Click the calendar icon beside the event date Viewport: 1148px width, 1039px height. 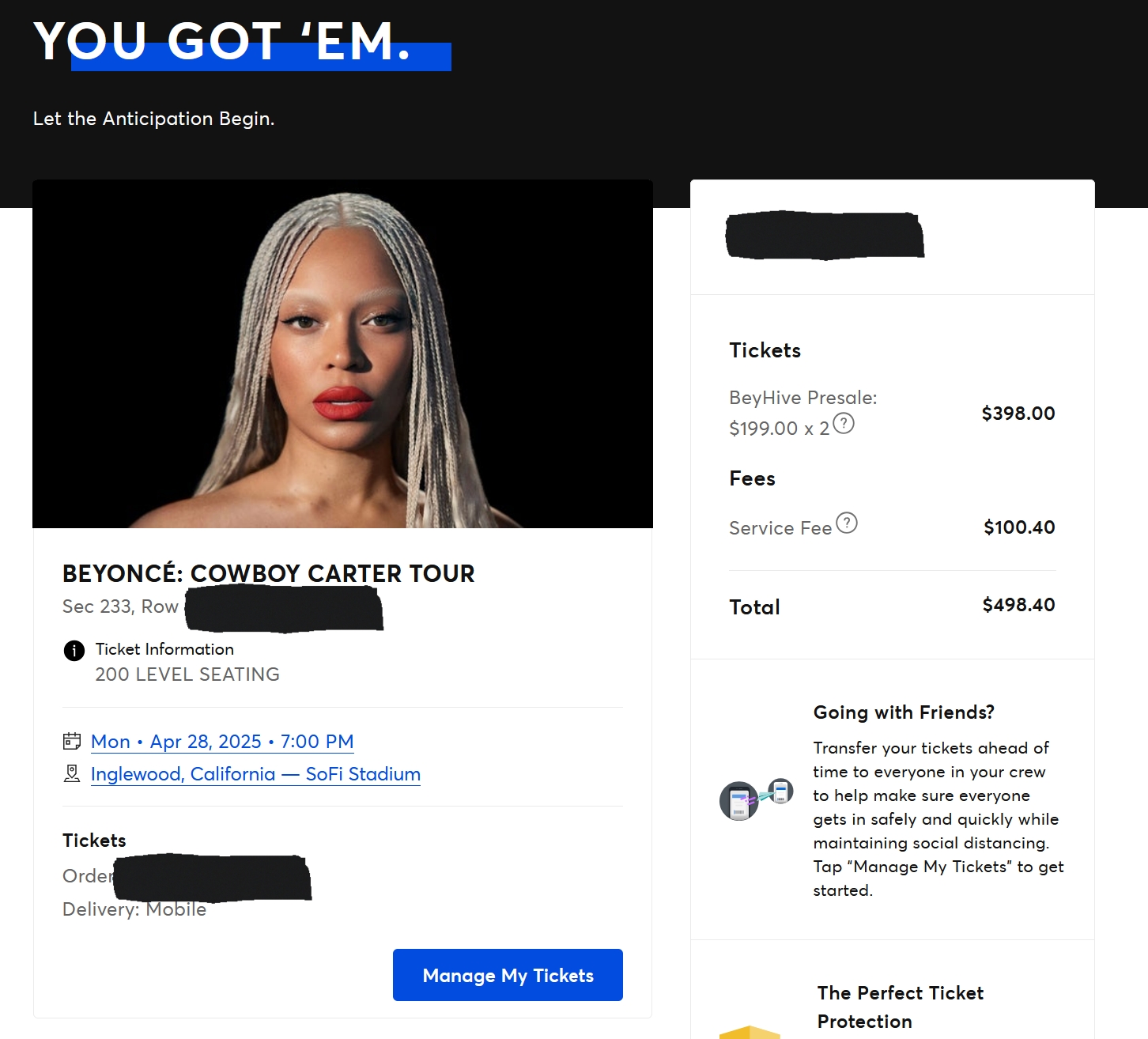pyautogui.click(x=72, y=741)
